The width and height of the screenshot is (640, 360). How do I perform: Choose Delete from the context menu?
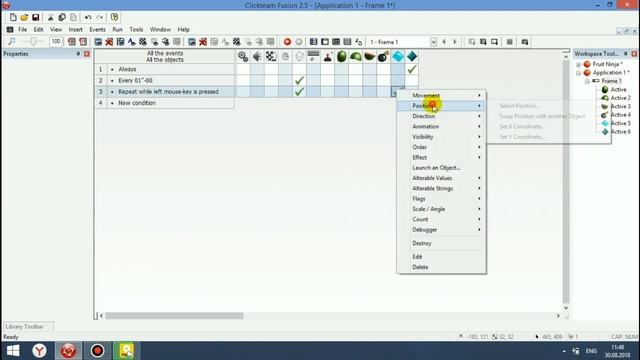pos(442,267)
